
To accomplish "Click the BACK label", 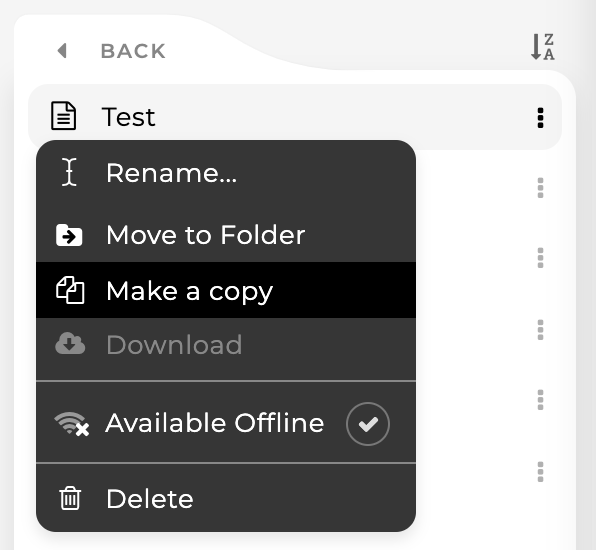I will (133, 51).
